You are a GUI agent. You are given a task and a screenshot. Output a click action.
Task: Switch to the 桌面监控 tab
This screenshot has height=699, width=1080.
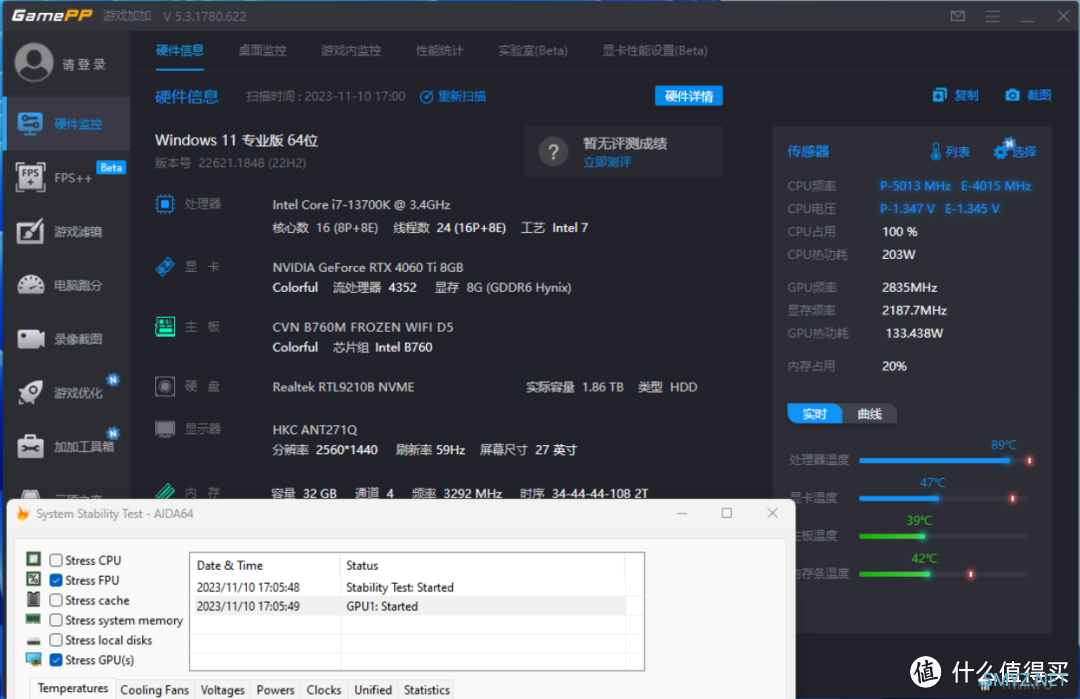coord(262,50)
